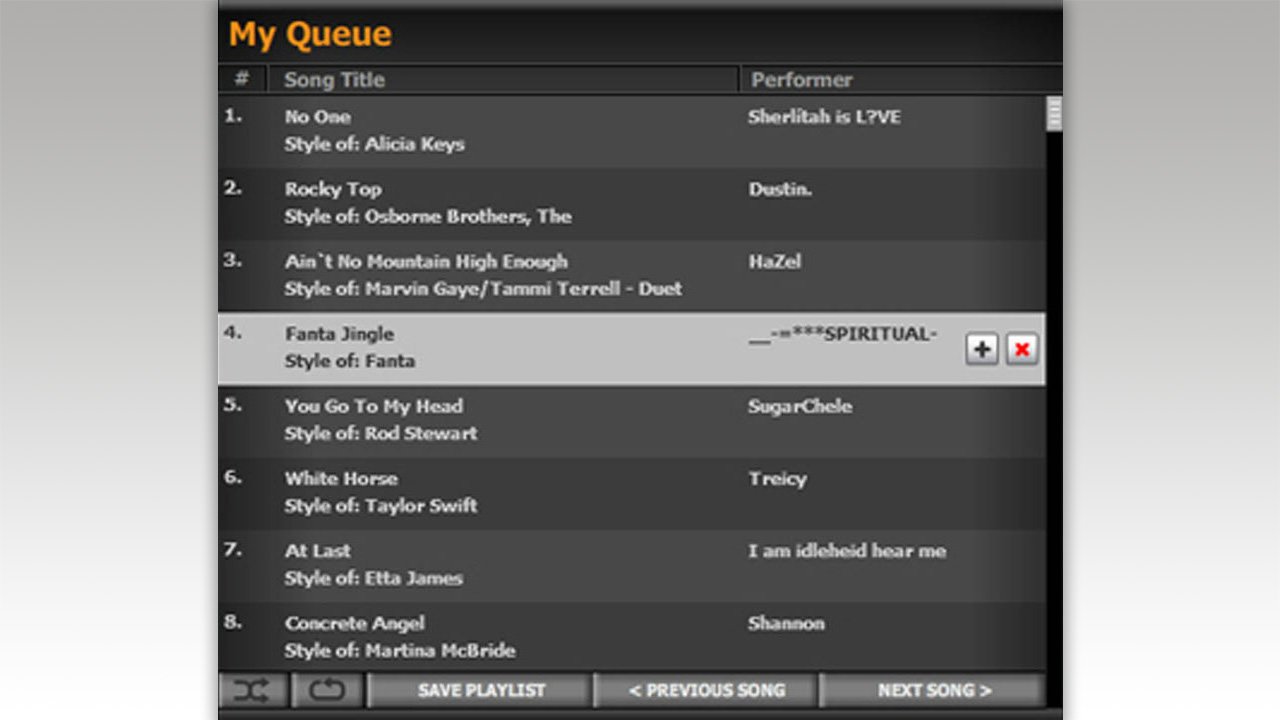Click the plus icon on Fanta Jingle row
The image size is (1280, 720).
(982, 348)
